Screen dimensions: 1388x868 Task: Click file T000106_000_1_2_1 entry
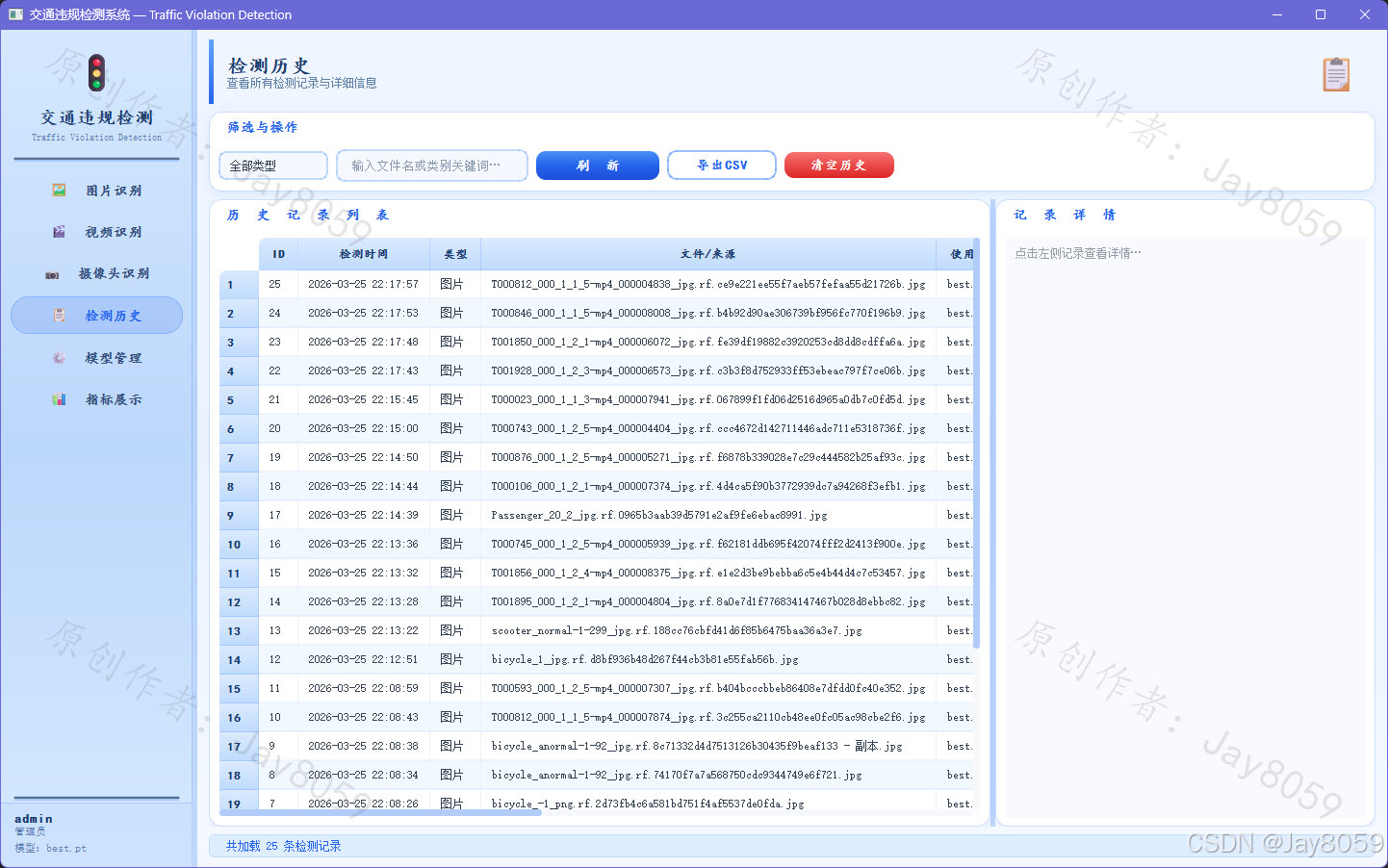click(x=708, y=486)
